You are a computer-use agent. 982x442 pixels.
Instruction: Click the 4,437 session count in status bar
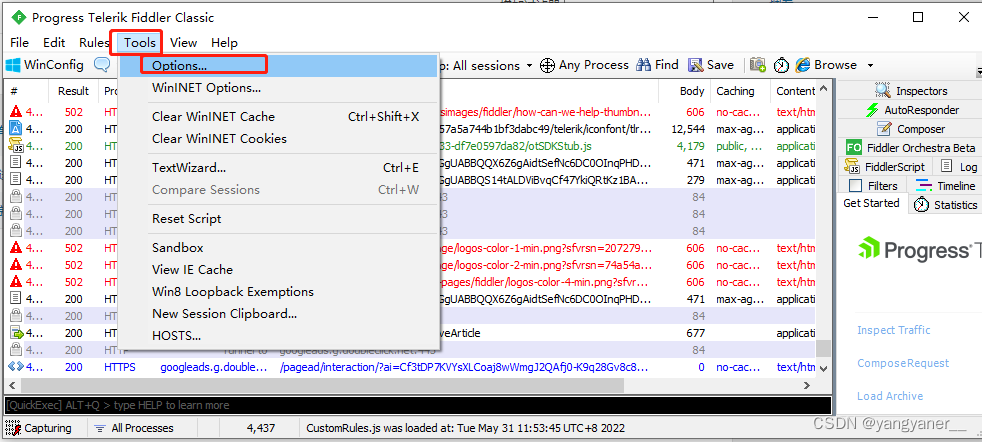click(261, 428)
